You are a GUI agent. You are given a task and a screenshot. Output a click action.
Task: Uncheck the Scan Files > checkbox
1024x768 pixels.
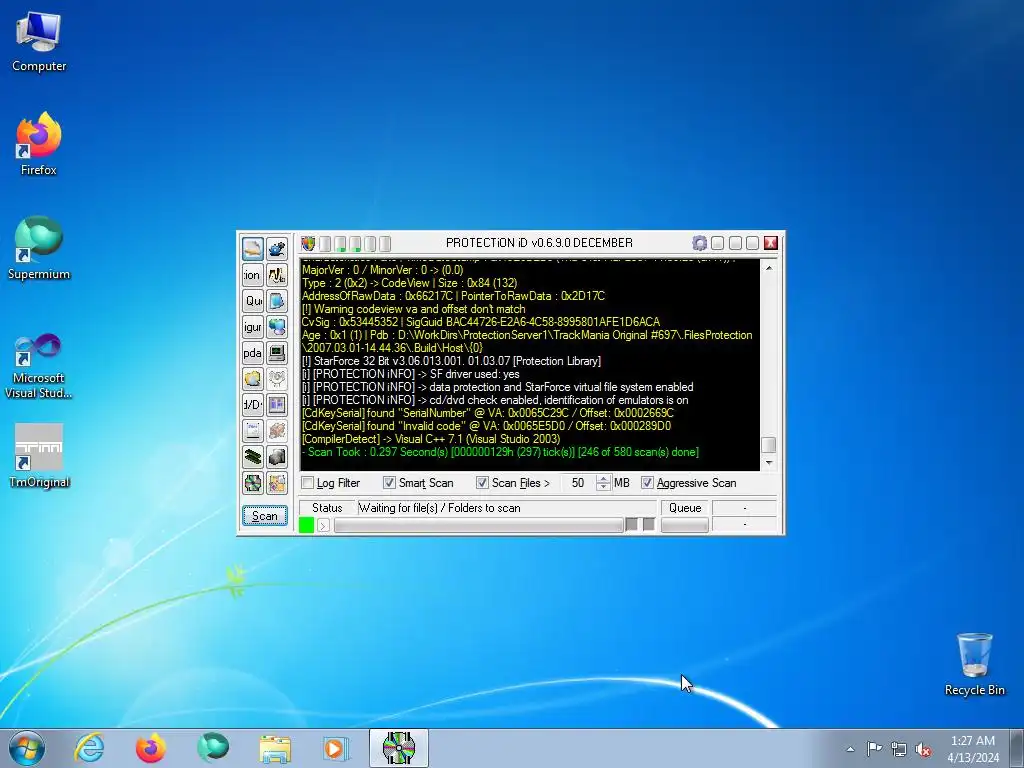tap(482, 483)
